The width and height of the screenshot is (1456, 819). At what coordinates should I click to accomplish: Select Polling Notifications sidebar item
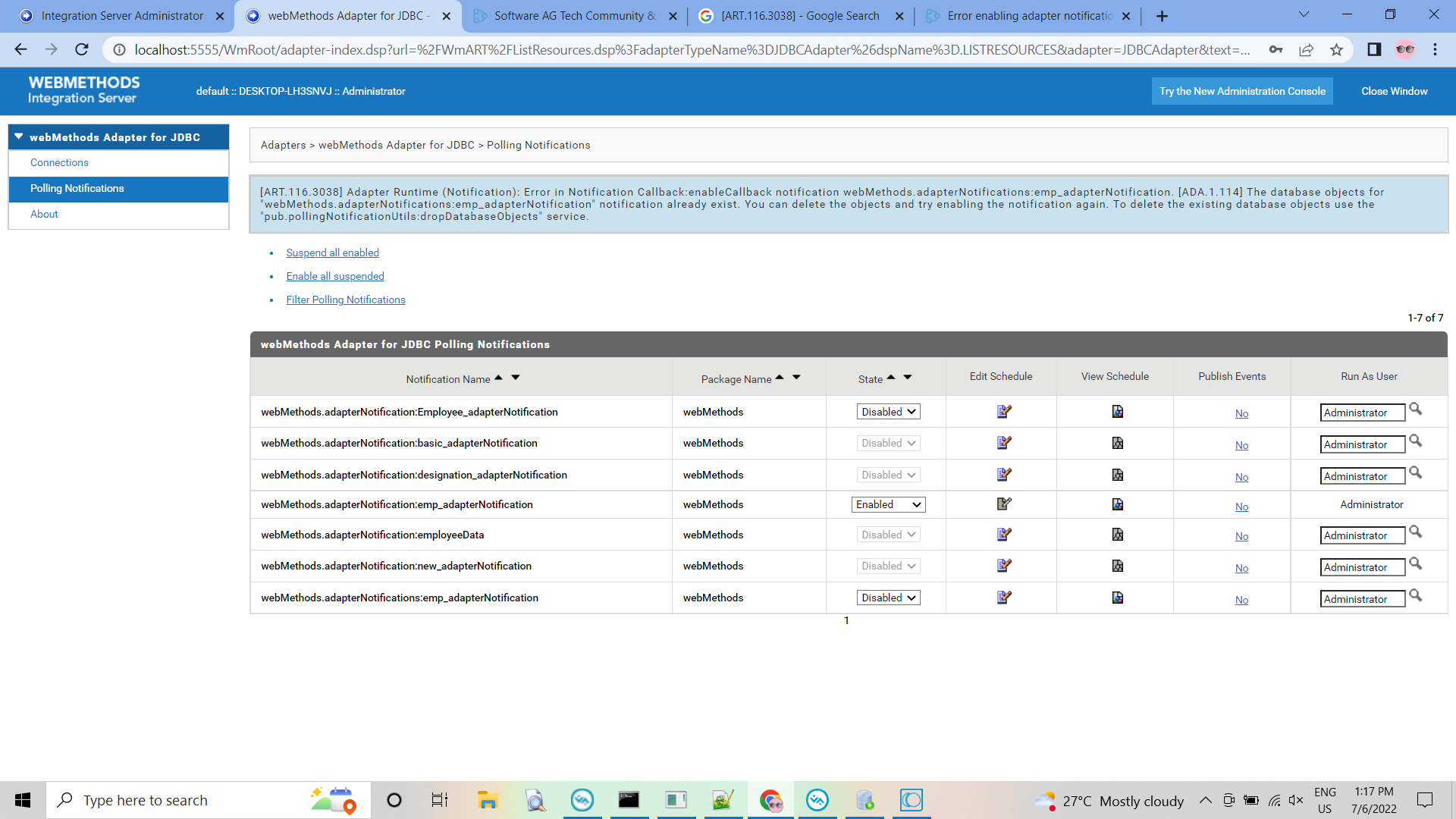coord(118,189)
